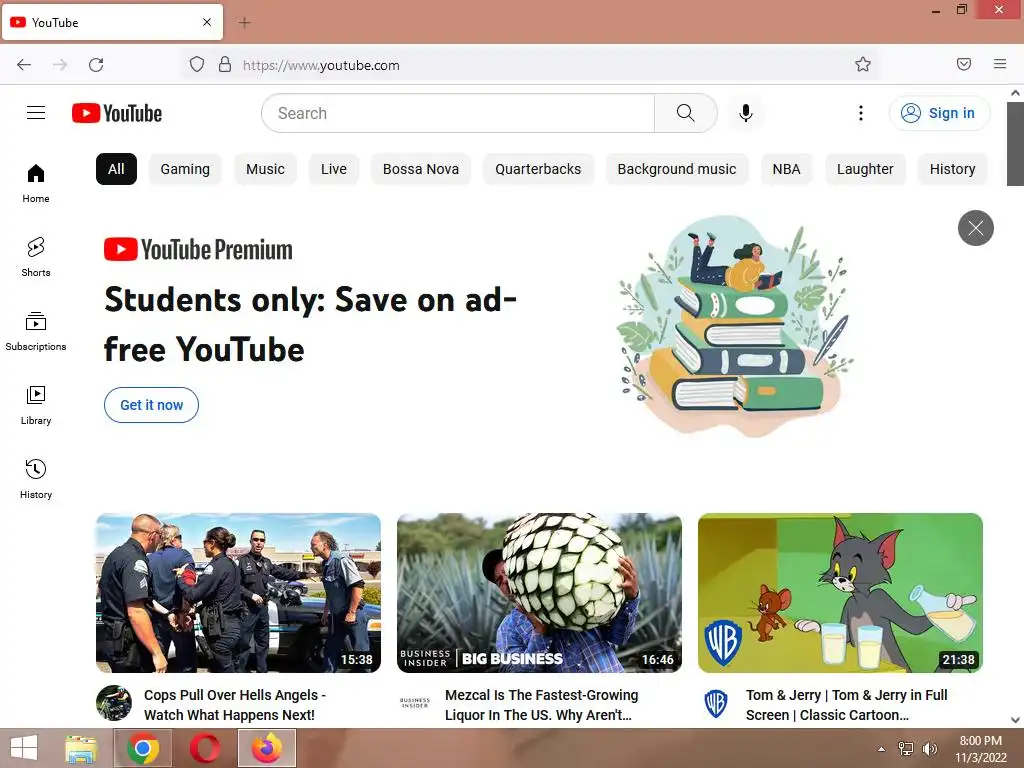The image size is (1024, 768).
Task: Open the taskbar clock showing 8:00 PM
Action: pyautogui.click(x=980, y=749)
